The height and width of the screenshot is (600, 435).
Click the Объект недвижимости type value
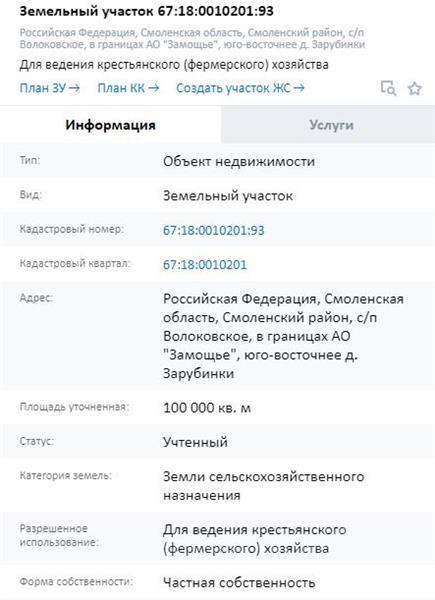[x=239, y=161]
